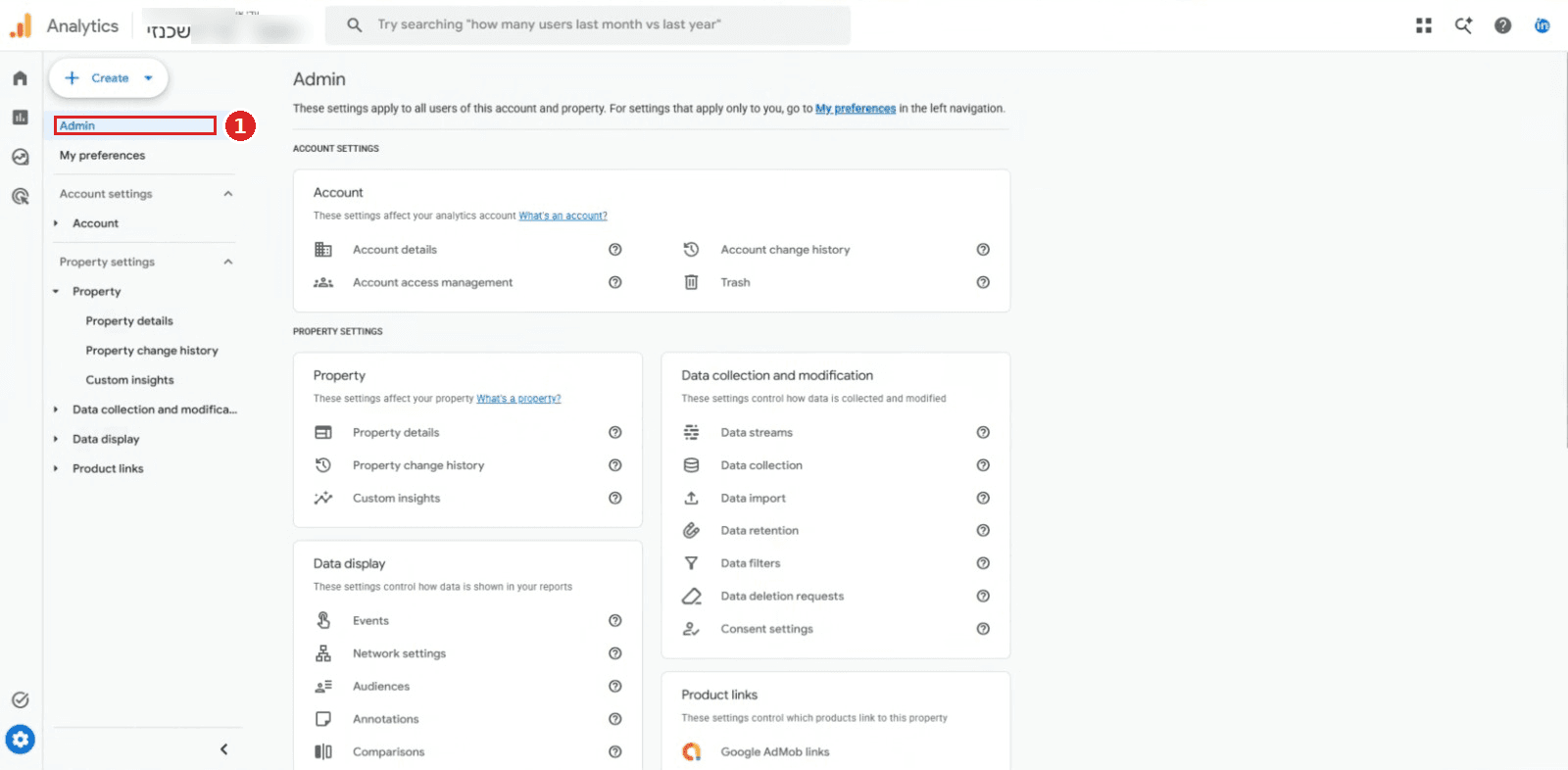Image resolution: width=1568 pixels, height=770 pixels.
Task: Collapse the Account settings section
Action: (228, 194)
